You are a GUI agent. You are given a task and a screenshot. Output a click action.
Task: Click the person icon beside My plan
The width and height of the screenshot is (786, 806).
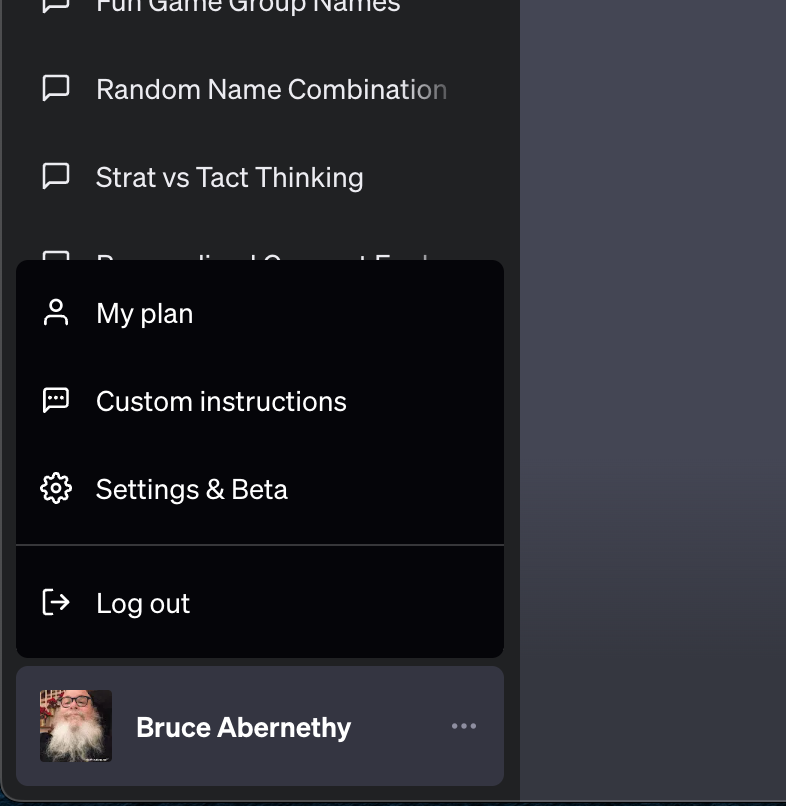[56, 313]
